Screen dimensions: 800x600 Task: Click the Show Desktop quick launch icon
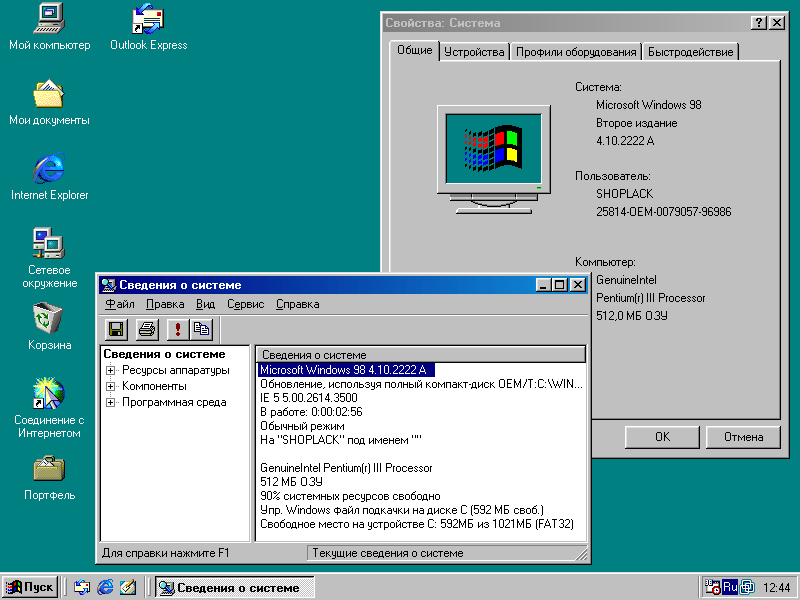(x=128, y=587)
